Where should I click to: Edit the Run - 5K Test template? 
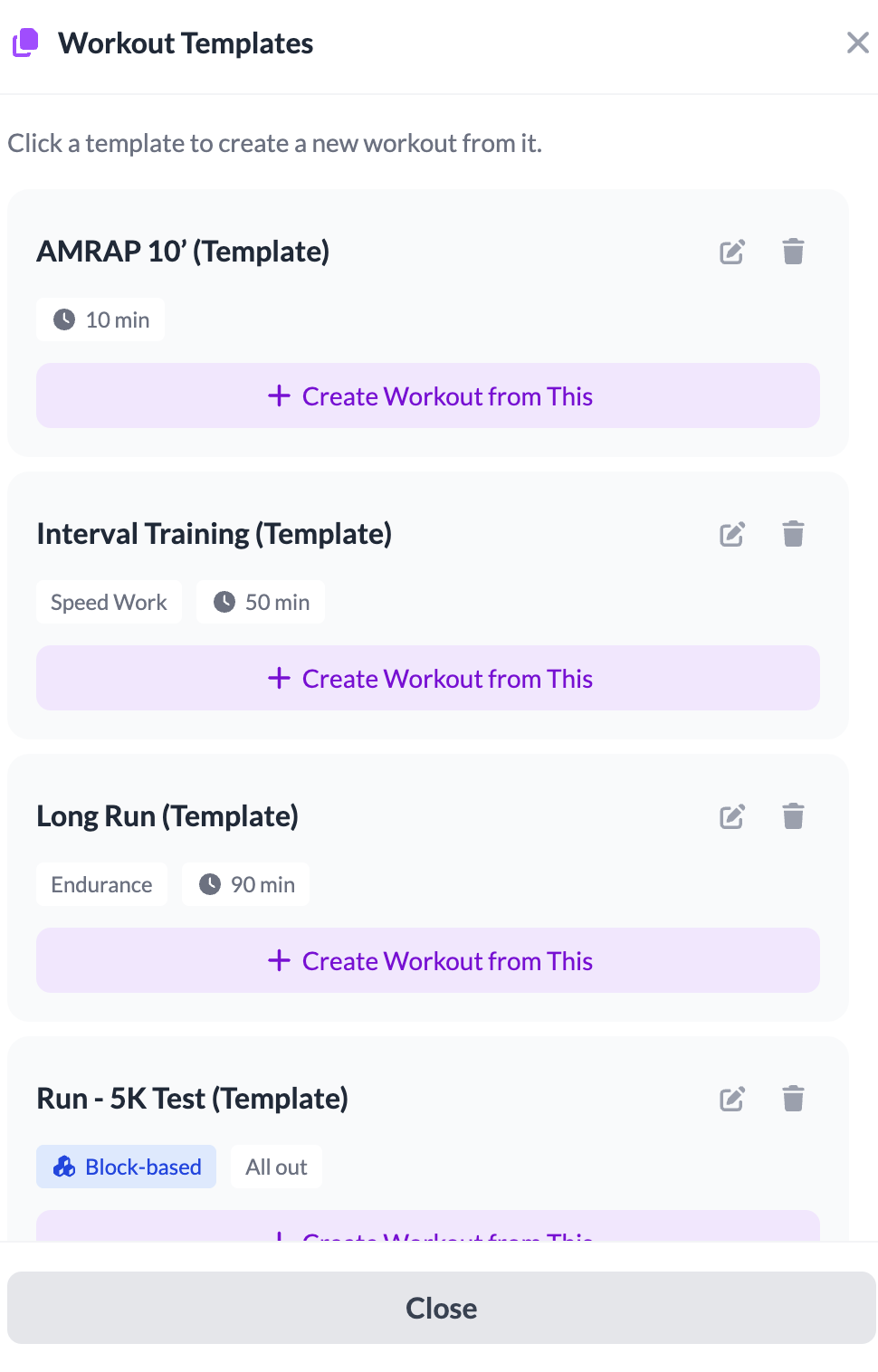[732, 1099]
